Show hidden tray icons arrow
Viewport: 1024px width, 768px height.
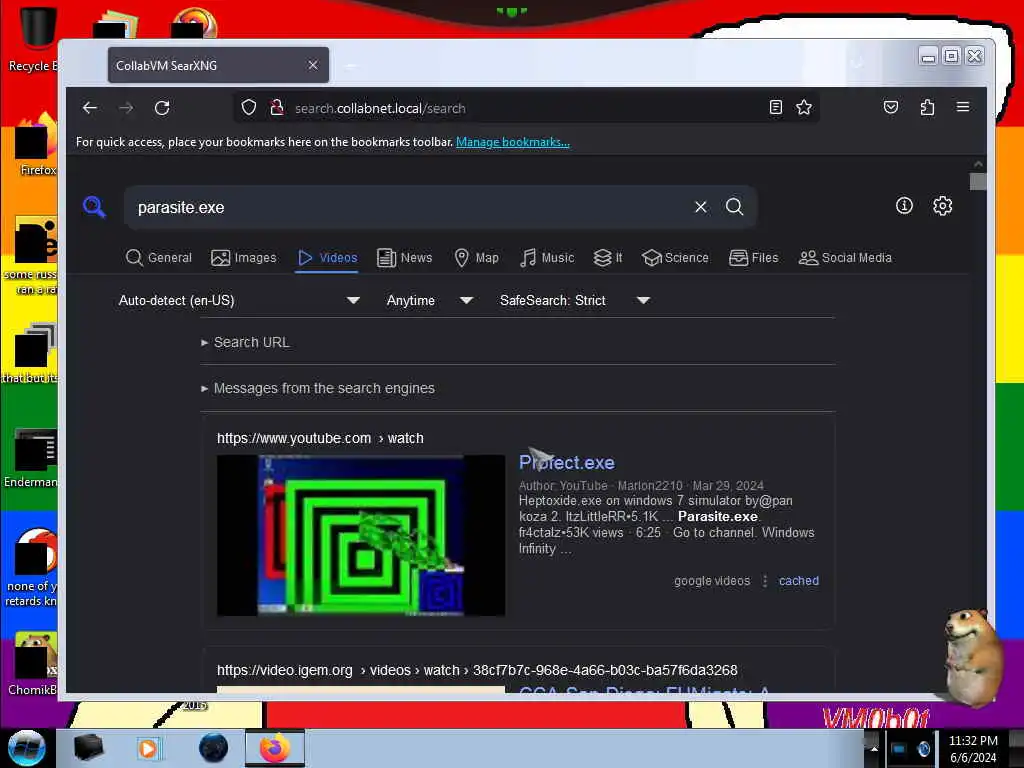874,748
